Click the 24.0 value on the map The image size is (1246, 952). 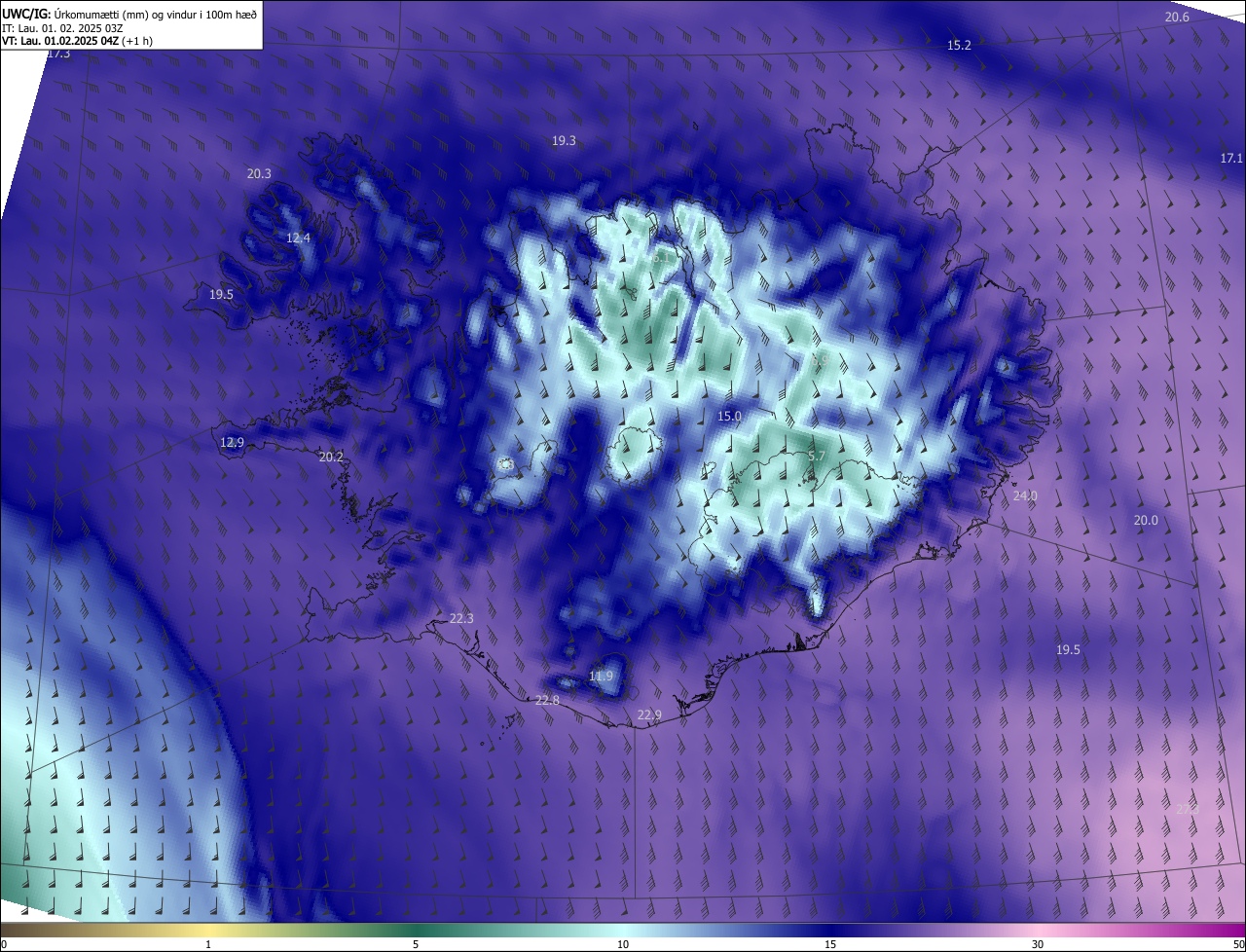[1025, 496]
